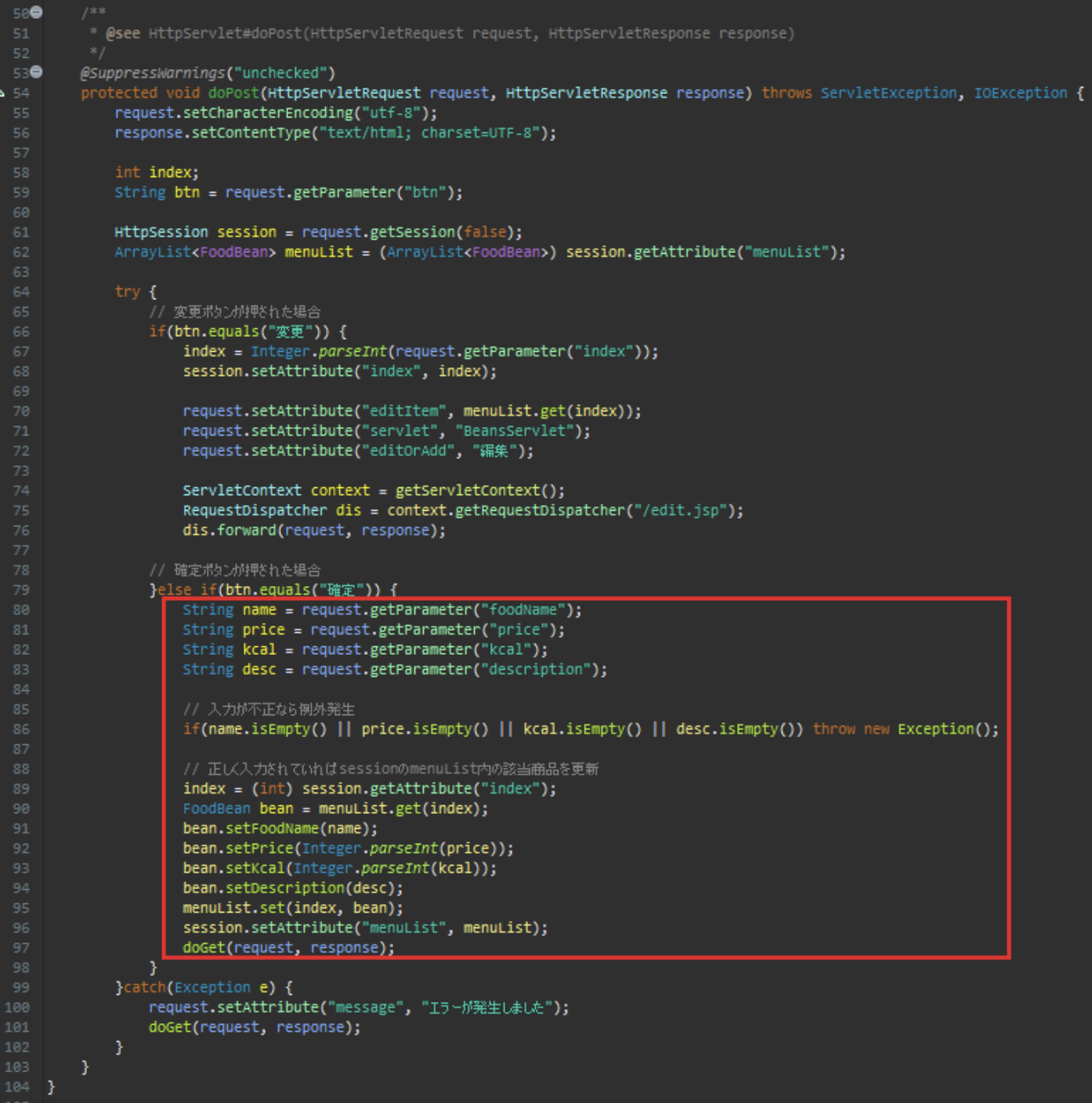Click the "editItem" string literal
1092x1103 pixels.
pos(404,411)
